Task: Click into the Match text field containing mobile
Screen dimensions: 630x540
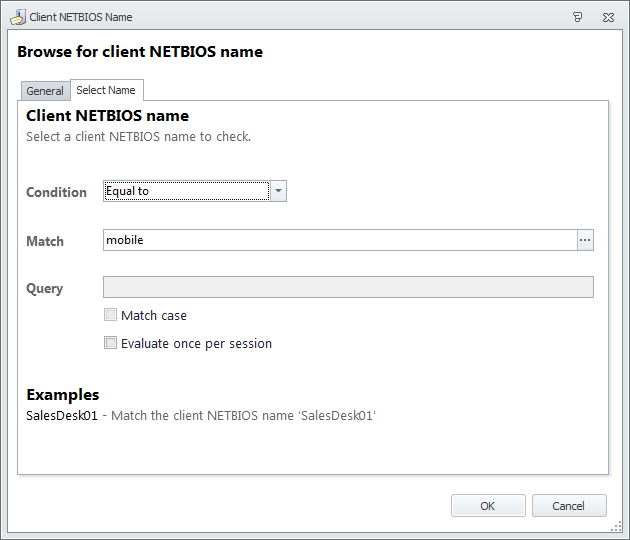Action: point(340,240)
